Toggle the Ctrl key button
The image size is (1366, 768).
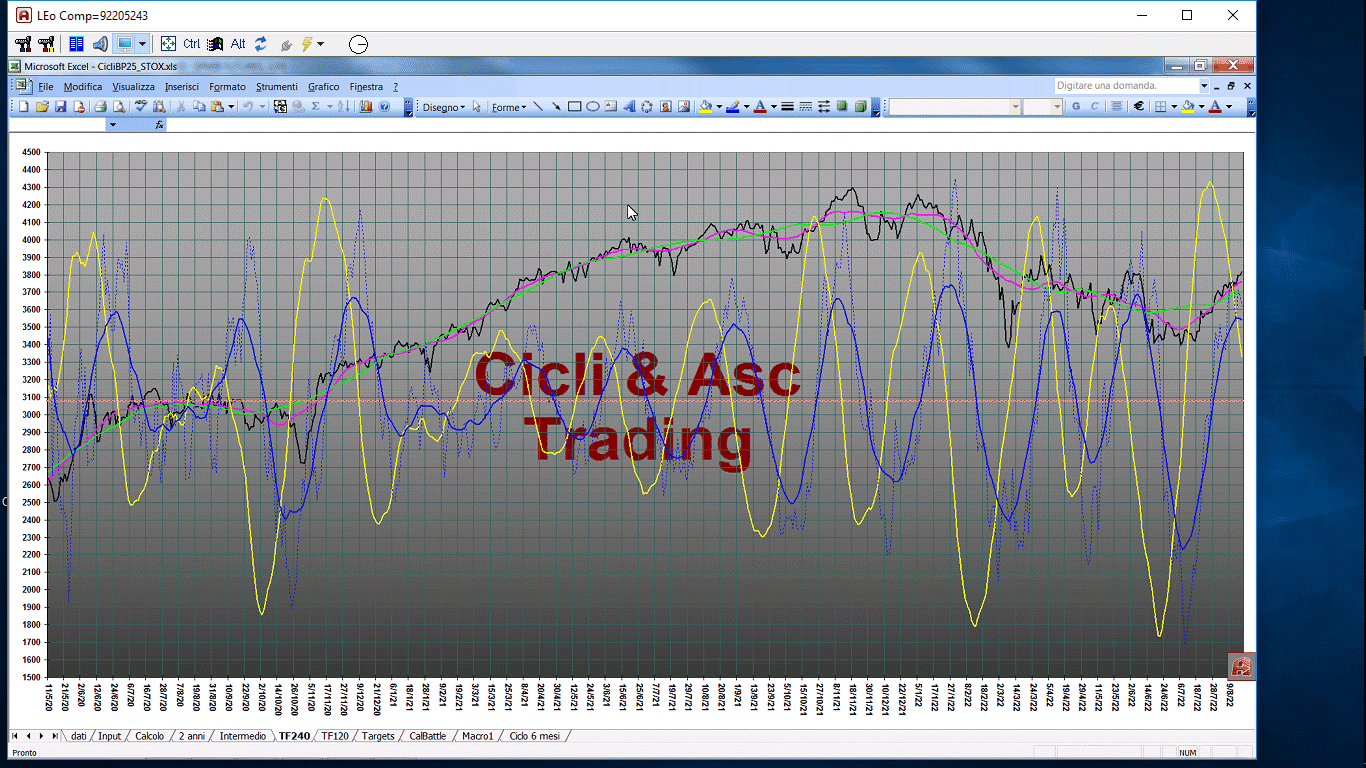click(191, 44)
